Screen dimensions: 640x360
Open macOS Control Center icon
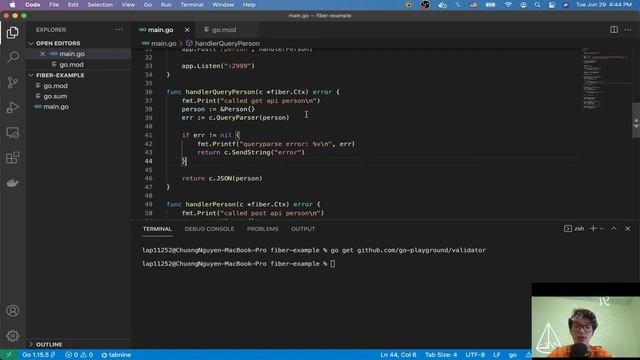point(551,5)
